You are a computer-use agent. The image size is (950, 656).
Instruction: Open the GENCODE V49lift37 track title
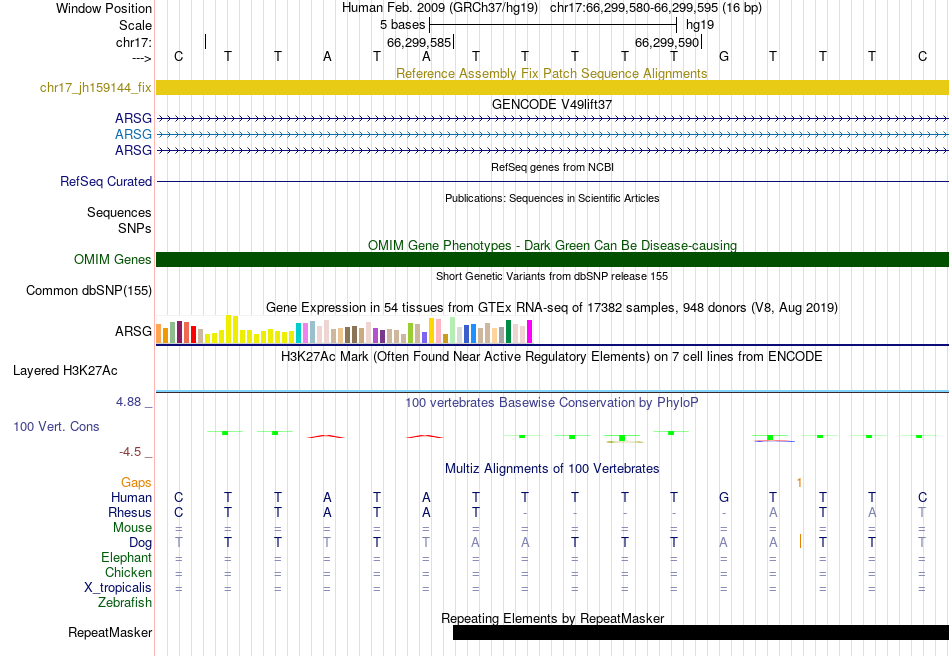click(551, 104)
